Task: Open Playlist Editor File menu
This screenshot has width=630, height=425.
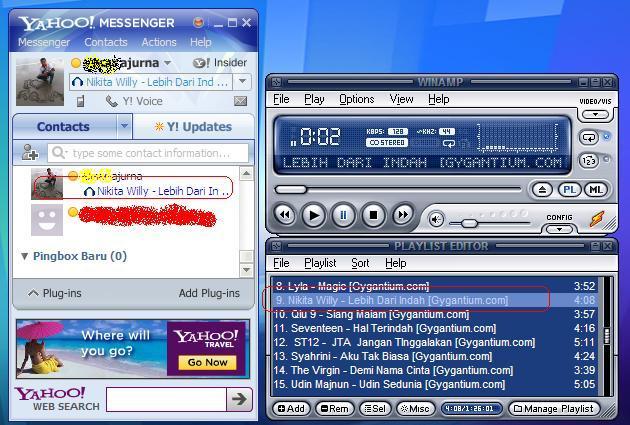Action: coord(281,263)
